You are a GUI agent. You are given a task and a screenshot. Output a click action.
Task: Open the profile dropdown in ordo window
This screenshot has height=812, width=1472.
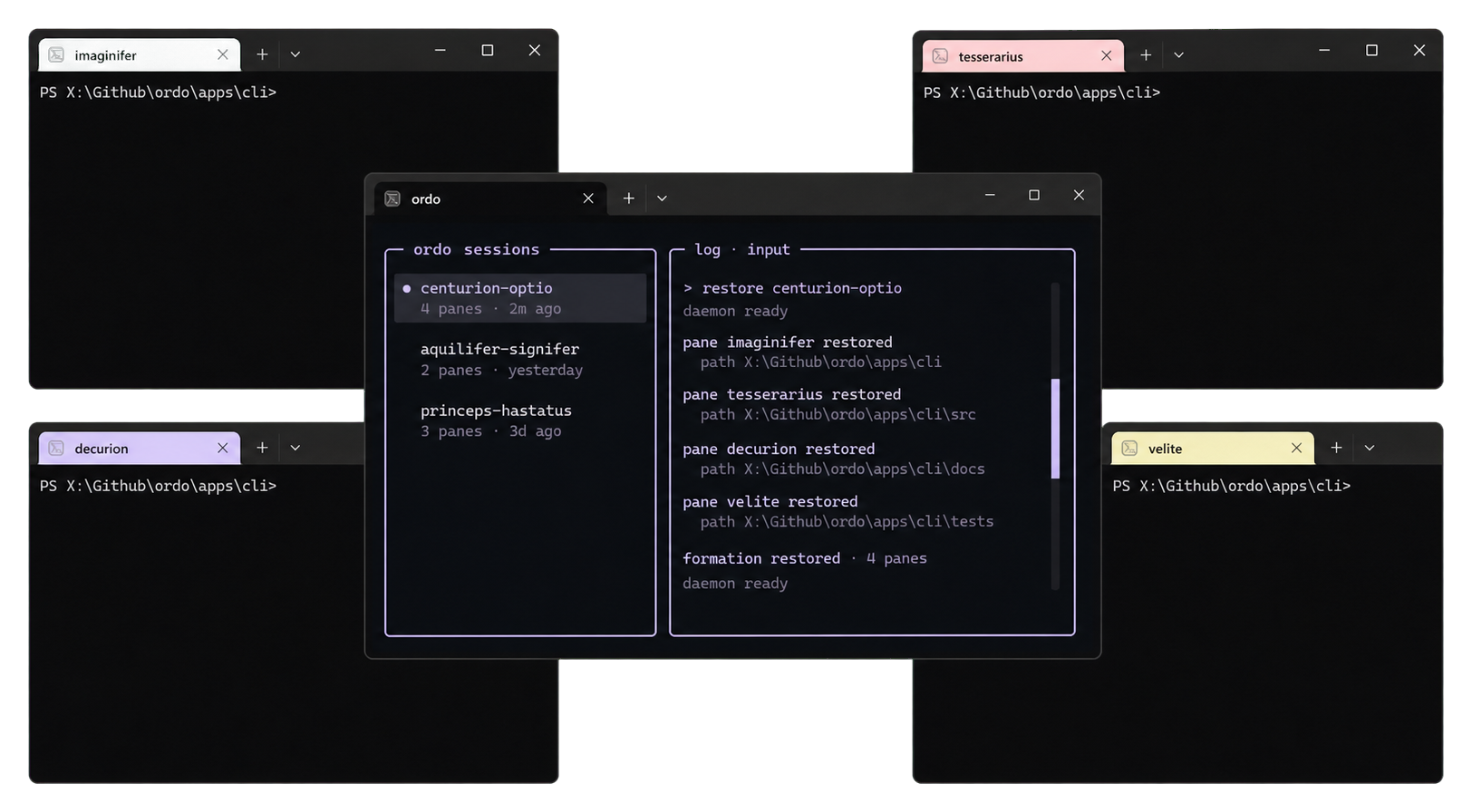(662, 198)
